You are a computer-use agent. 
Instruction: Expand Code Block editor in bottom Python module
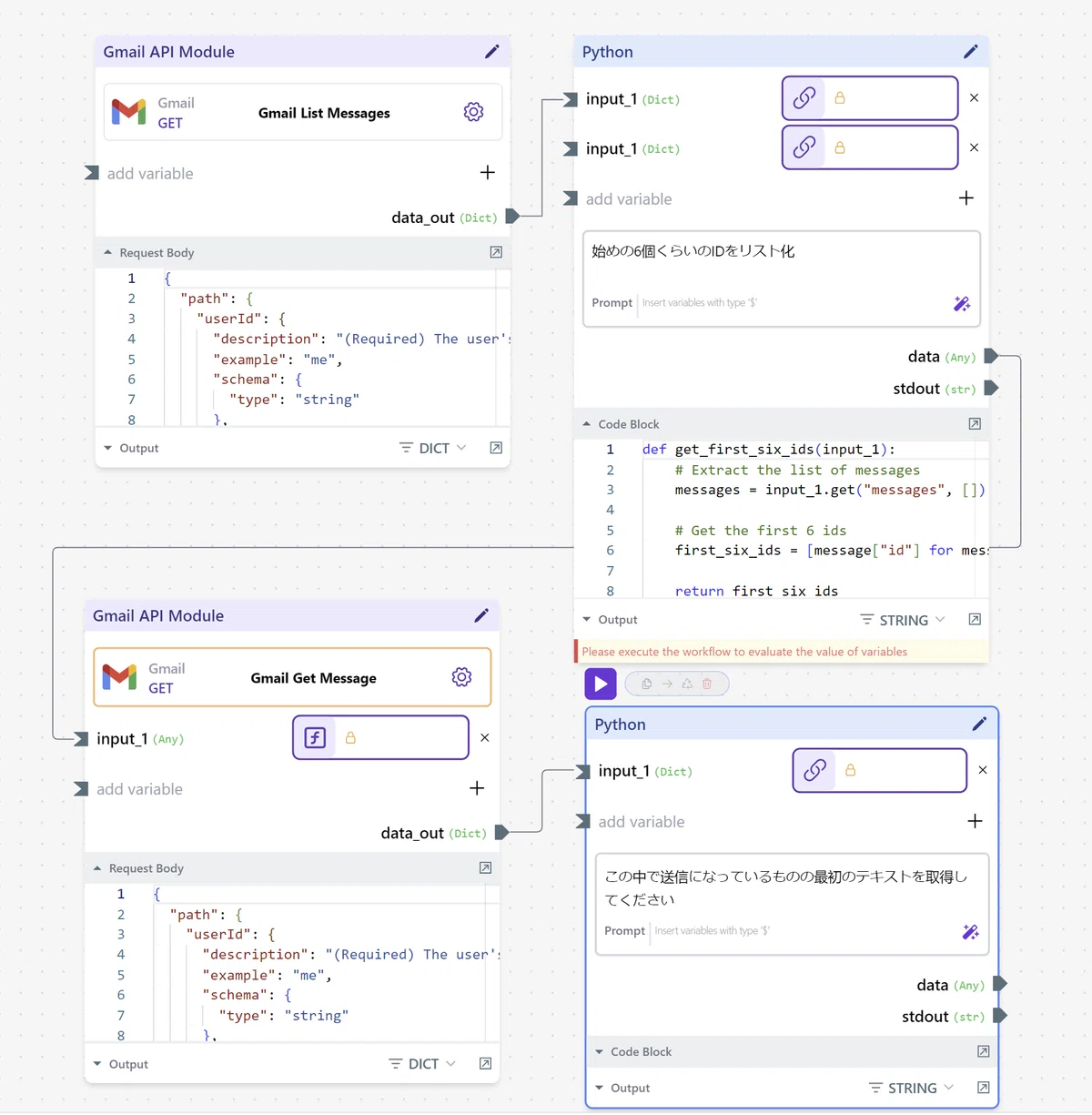point(984,1051)
